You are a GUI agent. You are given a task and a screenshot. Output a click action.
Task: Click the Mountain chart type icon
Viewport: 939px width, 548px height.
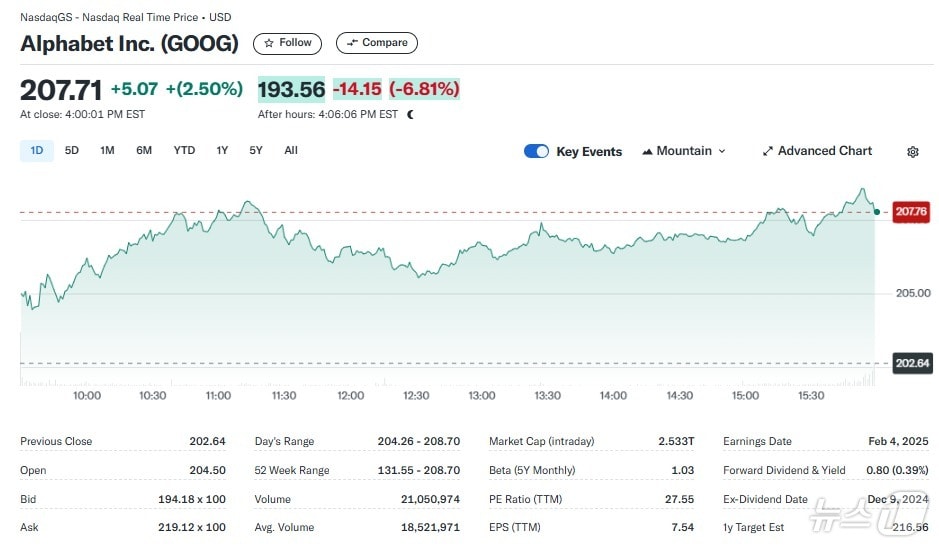point(647,152)
